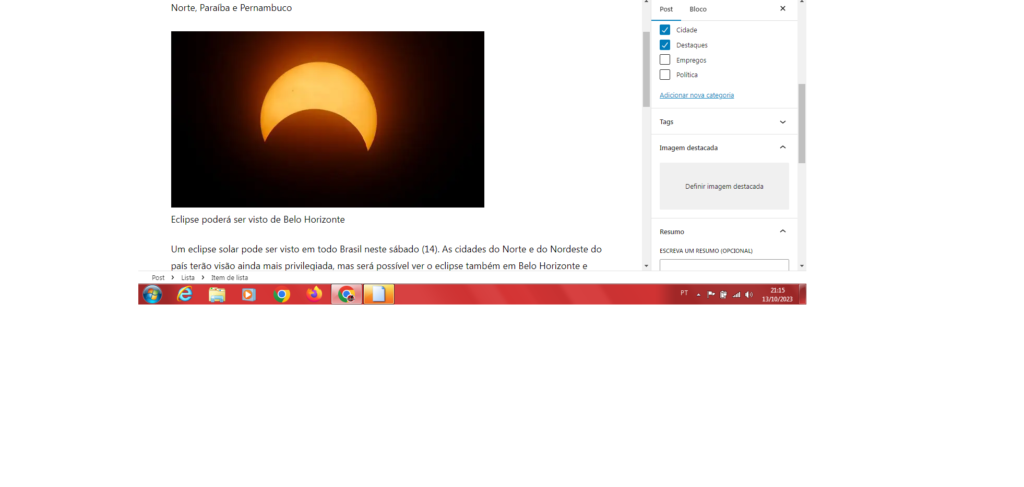Close the settings sidebar with X
Viewport: 1024px width, 487px height.
783,8
